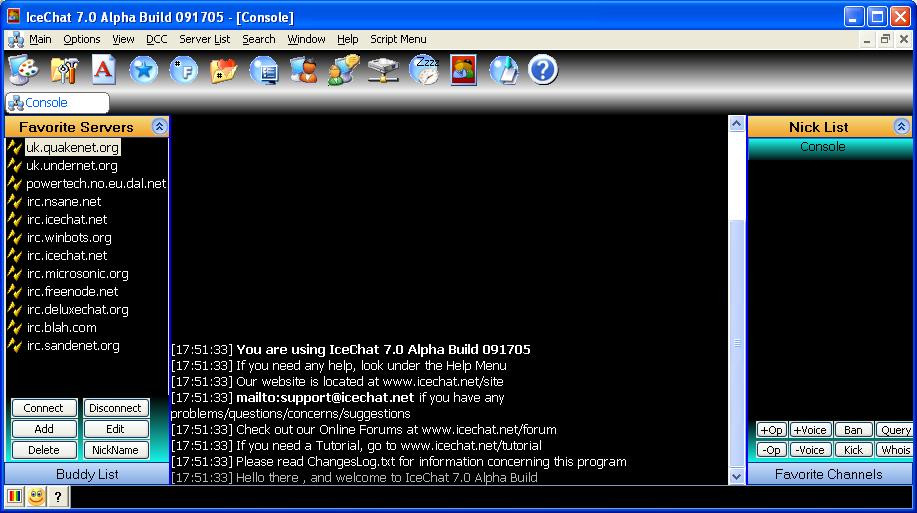Click the Kick button
This screenshot has width=917, height=513.
coord(853,450)
